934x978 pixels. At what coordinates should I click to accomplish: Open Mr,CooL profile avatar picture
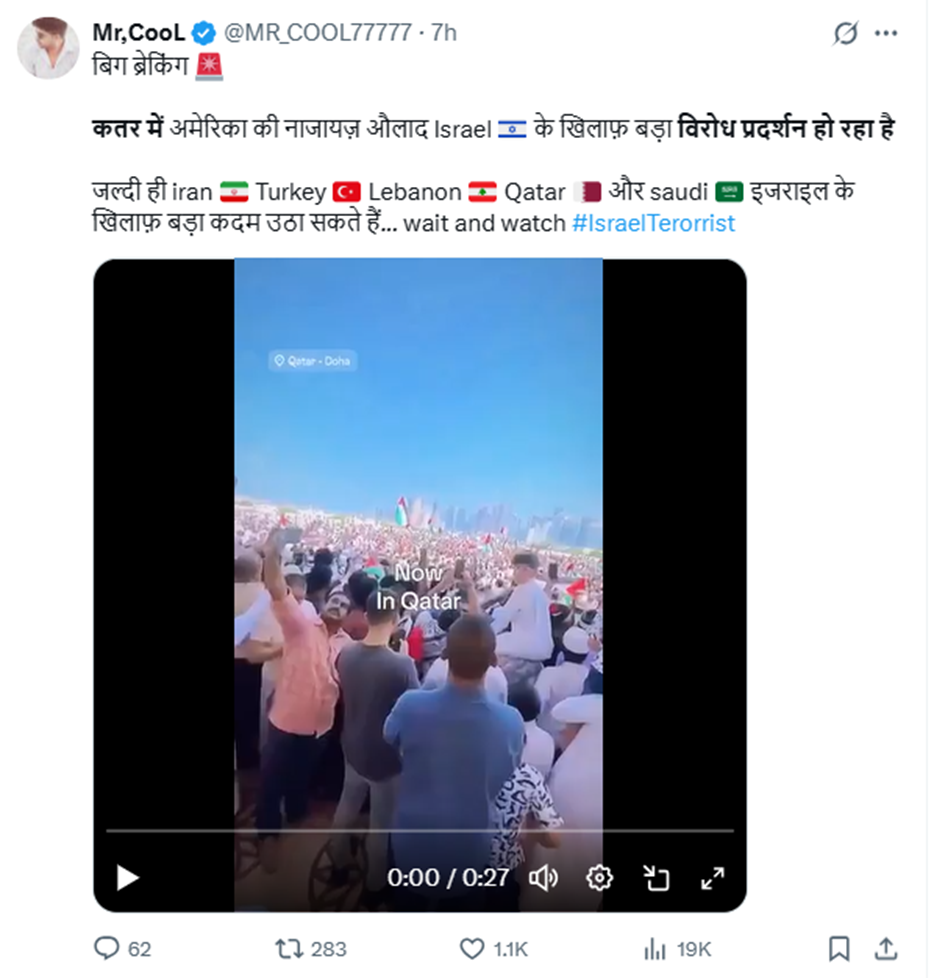48,48
